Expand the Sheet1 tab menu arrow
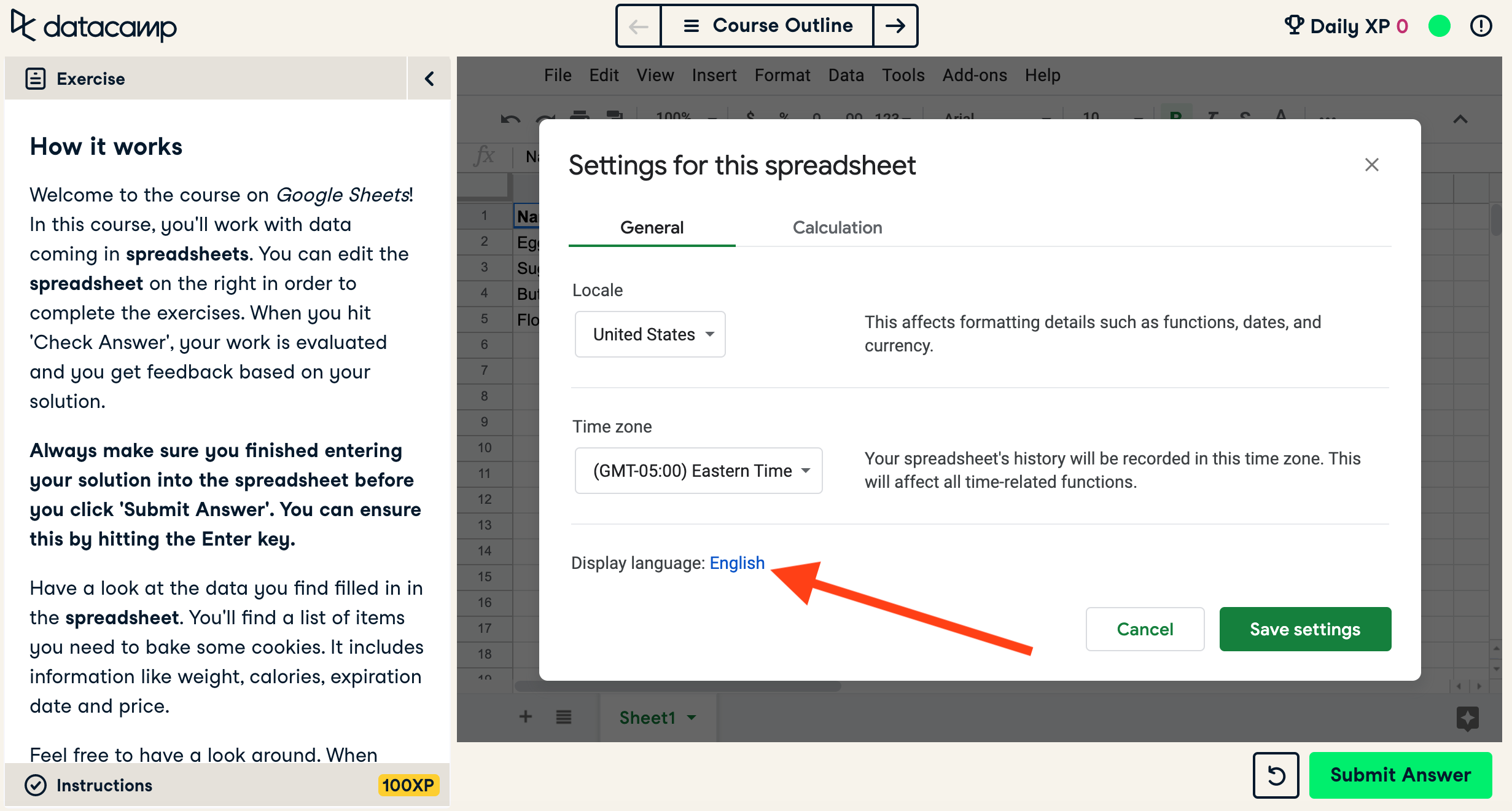 (x=692, y=718)
